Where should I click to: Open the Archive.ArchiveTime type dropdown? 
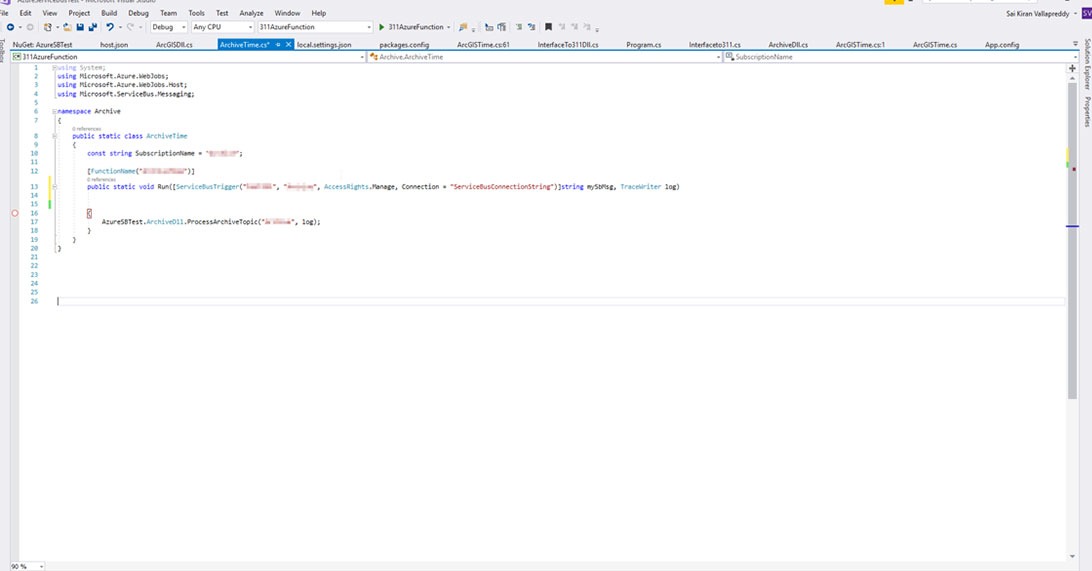coord(545,56)
